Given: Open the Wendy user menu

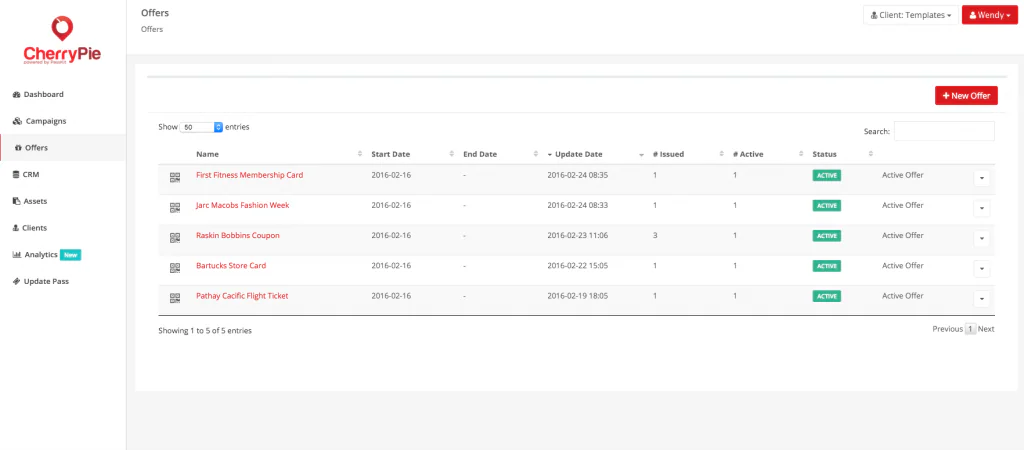Looking at the screenshot, I should pyautogui.click(x=989, y=15).
